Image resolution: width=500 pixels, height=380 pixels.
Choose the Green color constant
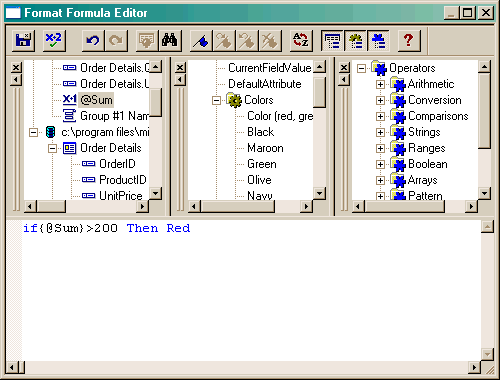click(262, 164)
